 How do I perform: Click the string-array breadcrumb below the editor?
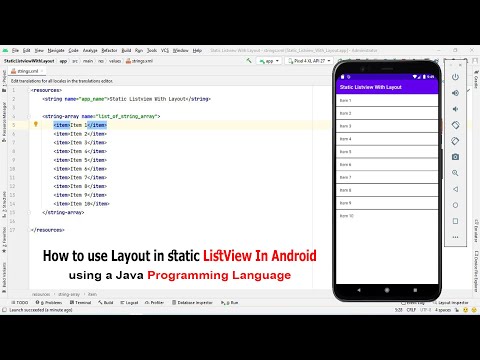[x=69, y=294]
